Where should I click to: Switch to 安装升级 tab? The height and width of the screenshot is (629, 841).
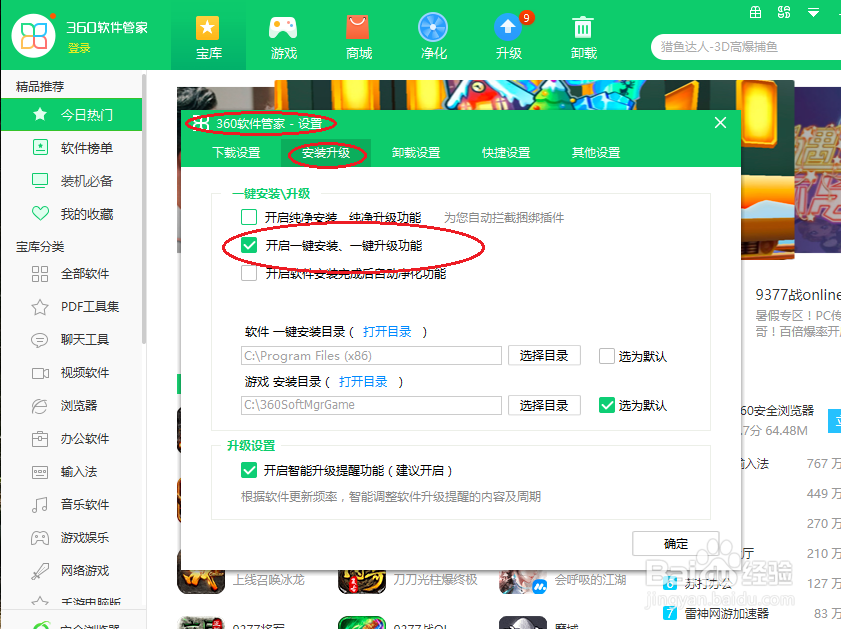pos(326,153)
